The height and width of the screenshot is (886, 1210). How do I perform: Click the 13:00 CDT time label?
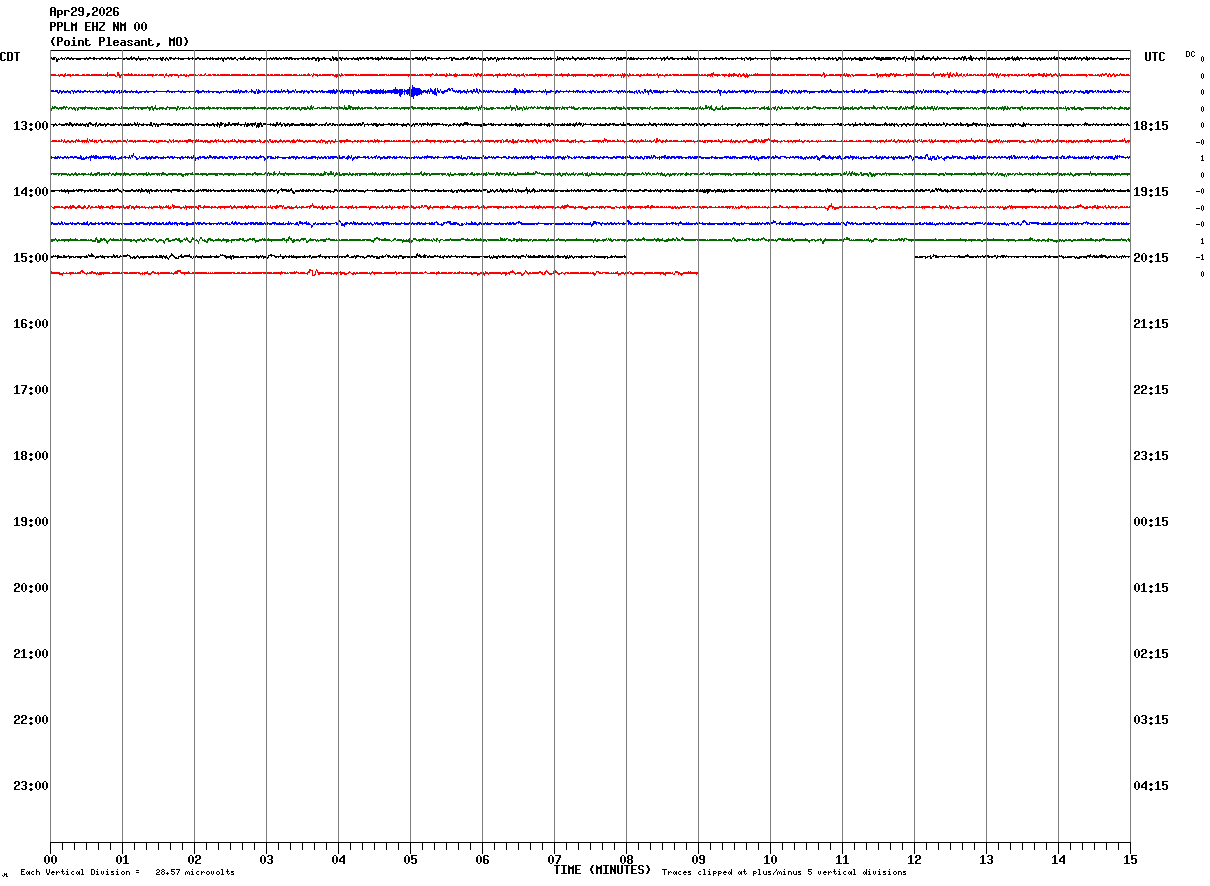pyautogui.click(x=31, y=125)
